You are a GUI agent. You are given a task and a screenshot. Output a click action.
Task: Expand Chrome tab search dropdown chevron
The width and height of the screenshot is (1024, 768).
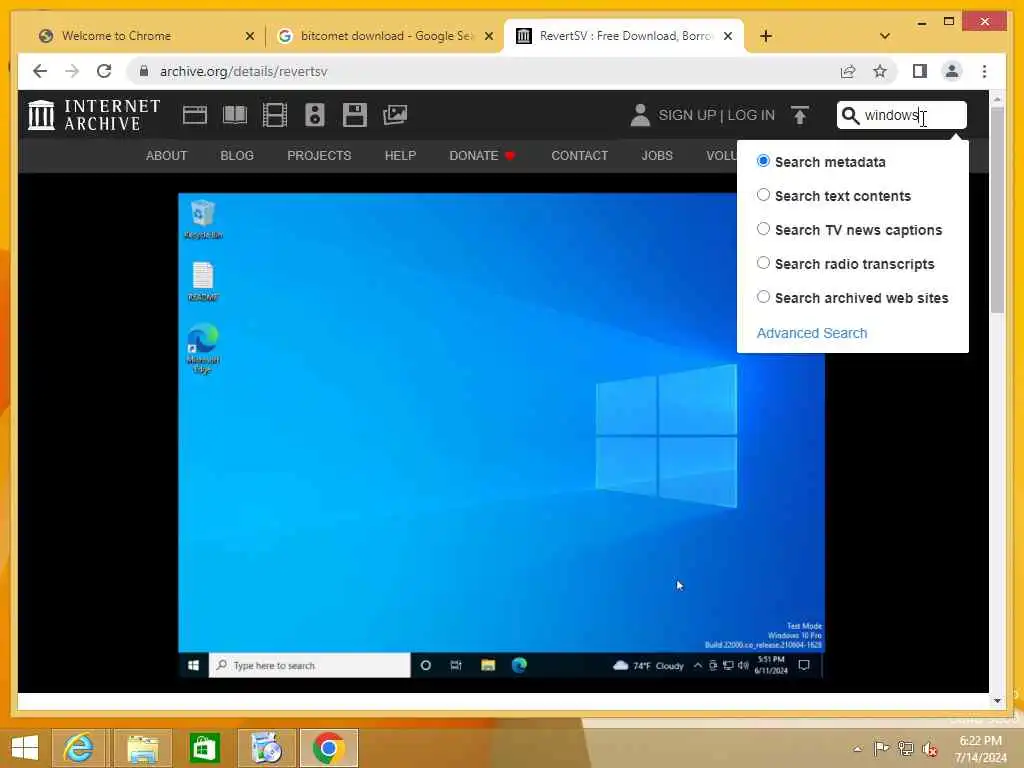click(885, 36)
